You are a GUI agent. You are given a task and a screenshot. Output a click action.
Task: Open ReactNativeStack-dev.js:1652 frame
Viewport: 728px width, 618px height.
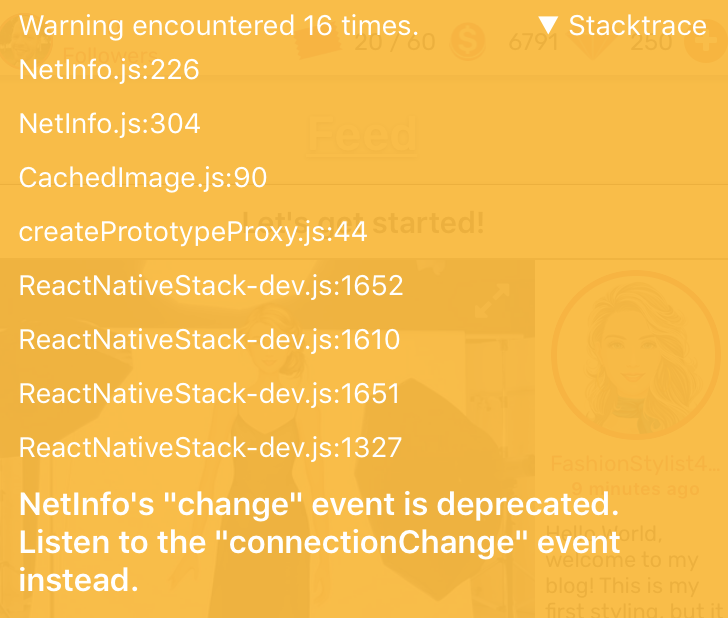(x=211, y=286)
